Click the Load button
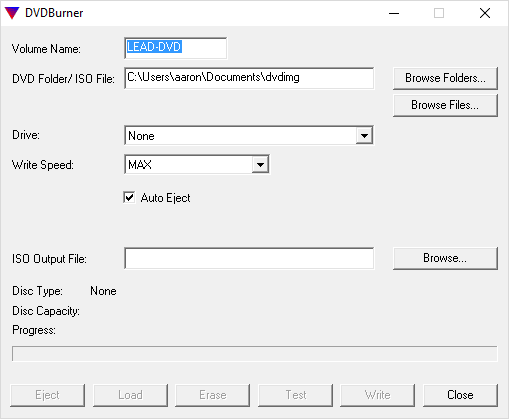The height and width of the screenshot is (419, 509). [x=130, y=395]
